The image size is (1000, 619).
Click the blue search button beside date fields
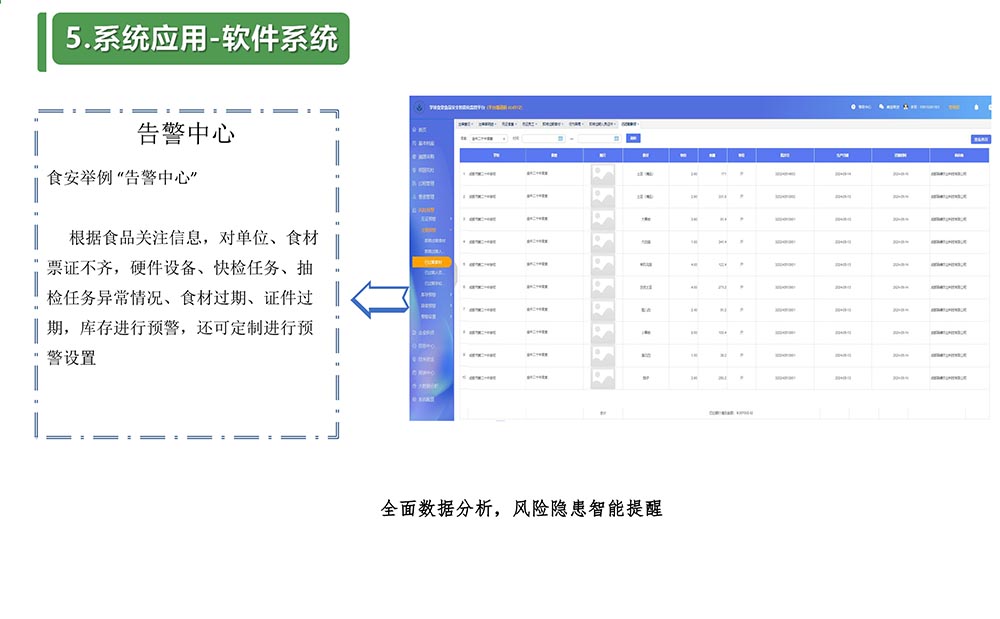click(632, 138)
